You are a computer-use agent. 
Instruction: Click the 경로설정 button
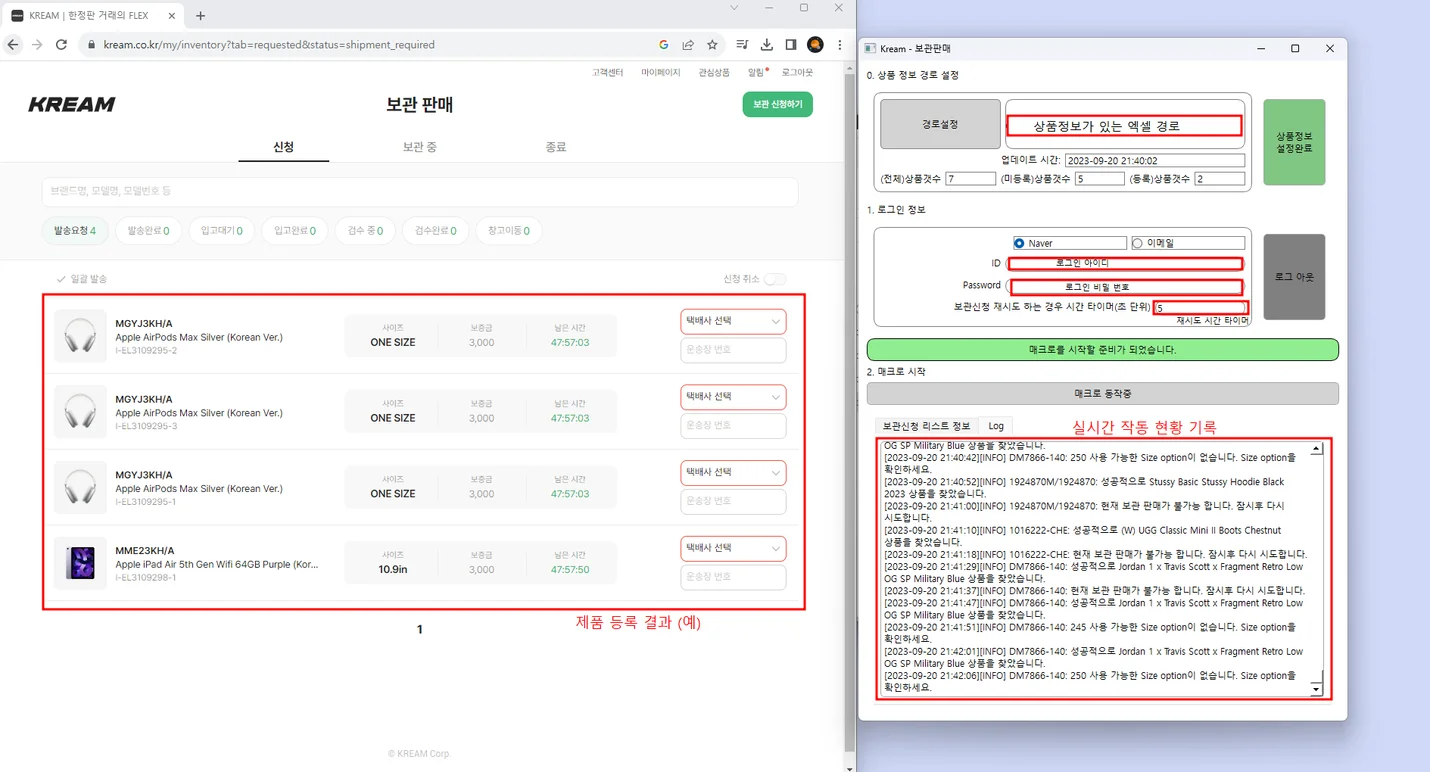coord(940,124)
